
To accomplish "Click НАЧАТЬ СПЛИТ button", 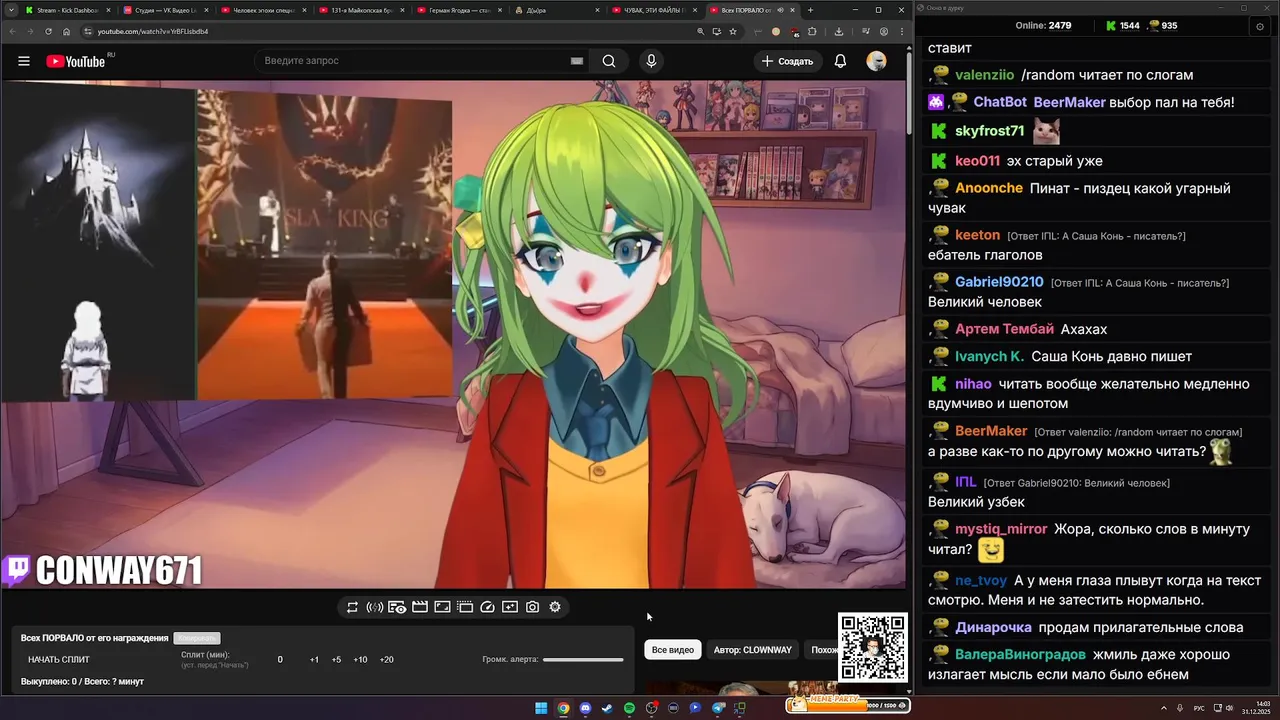I will [x=59, y=660].
